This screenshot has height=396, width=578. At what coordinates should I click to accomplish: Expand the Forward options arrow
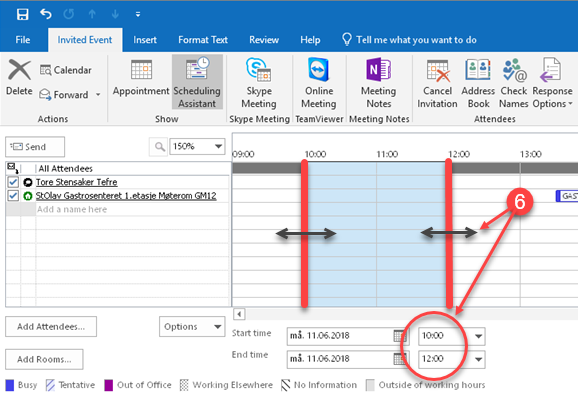pyautogui.click(x=98, y=95)
